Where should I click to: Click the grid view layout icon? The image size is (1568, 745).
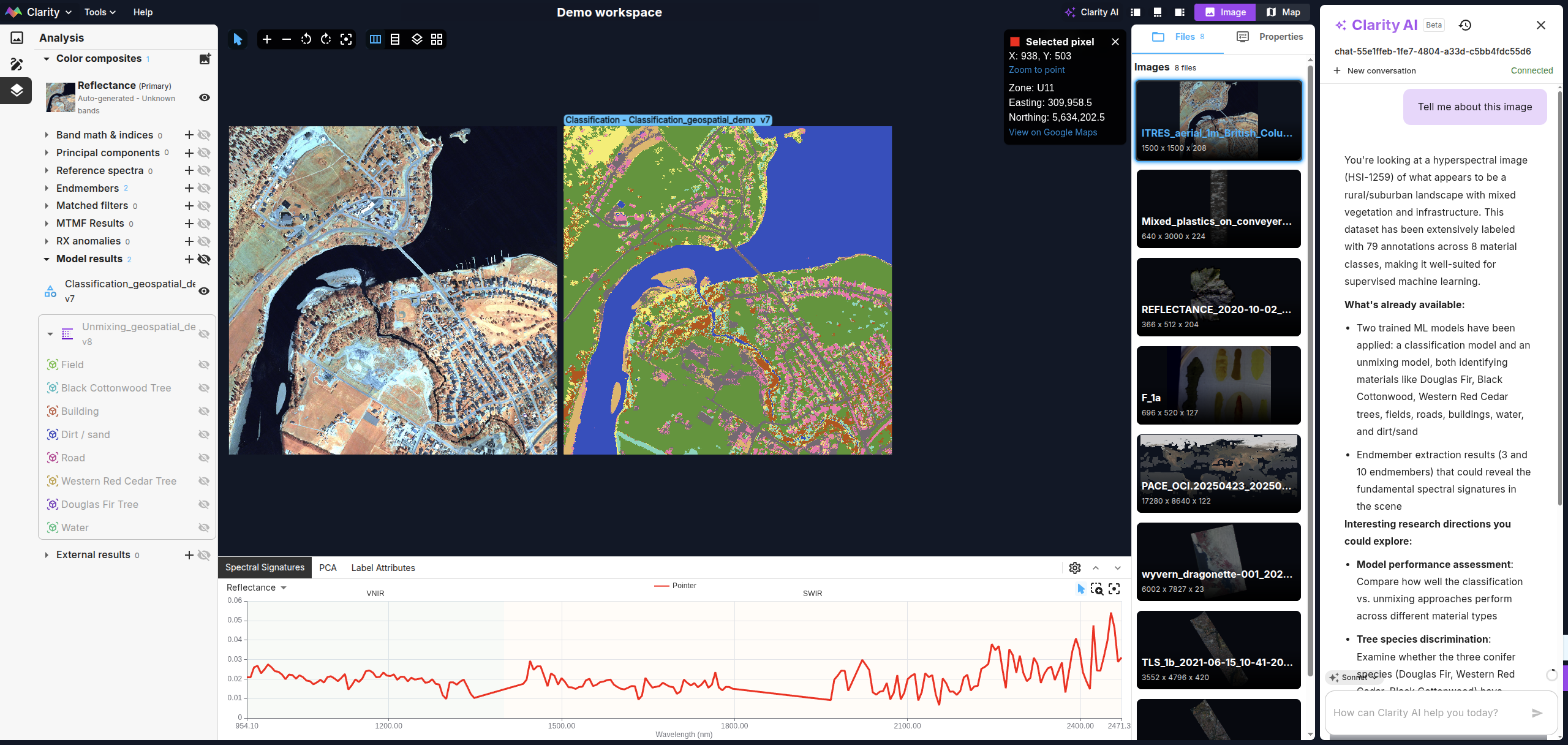click(x=437, y=39)
